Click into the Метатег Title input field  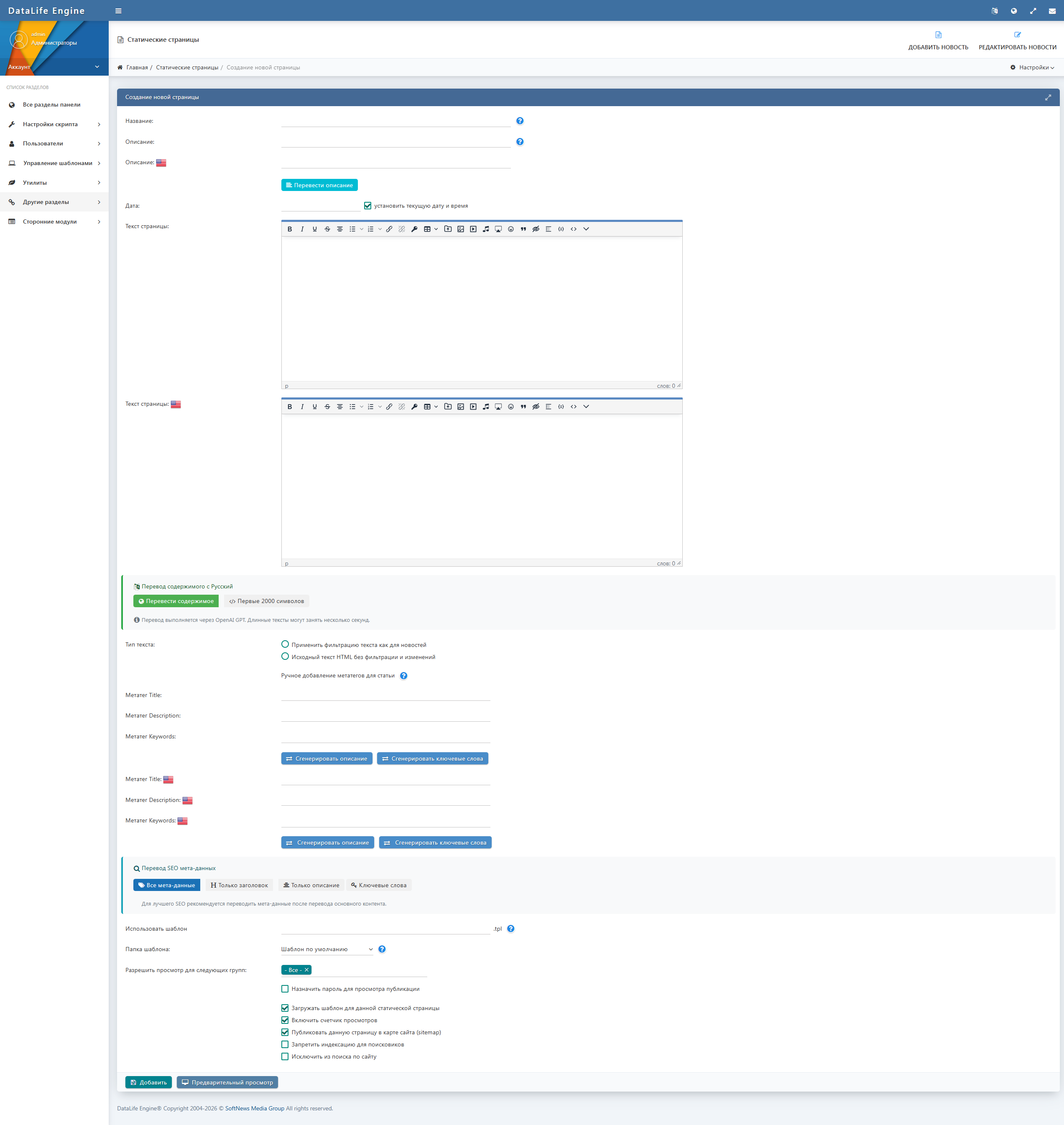(385, 695)
